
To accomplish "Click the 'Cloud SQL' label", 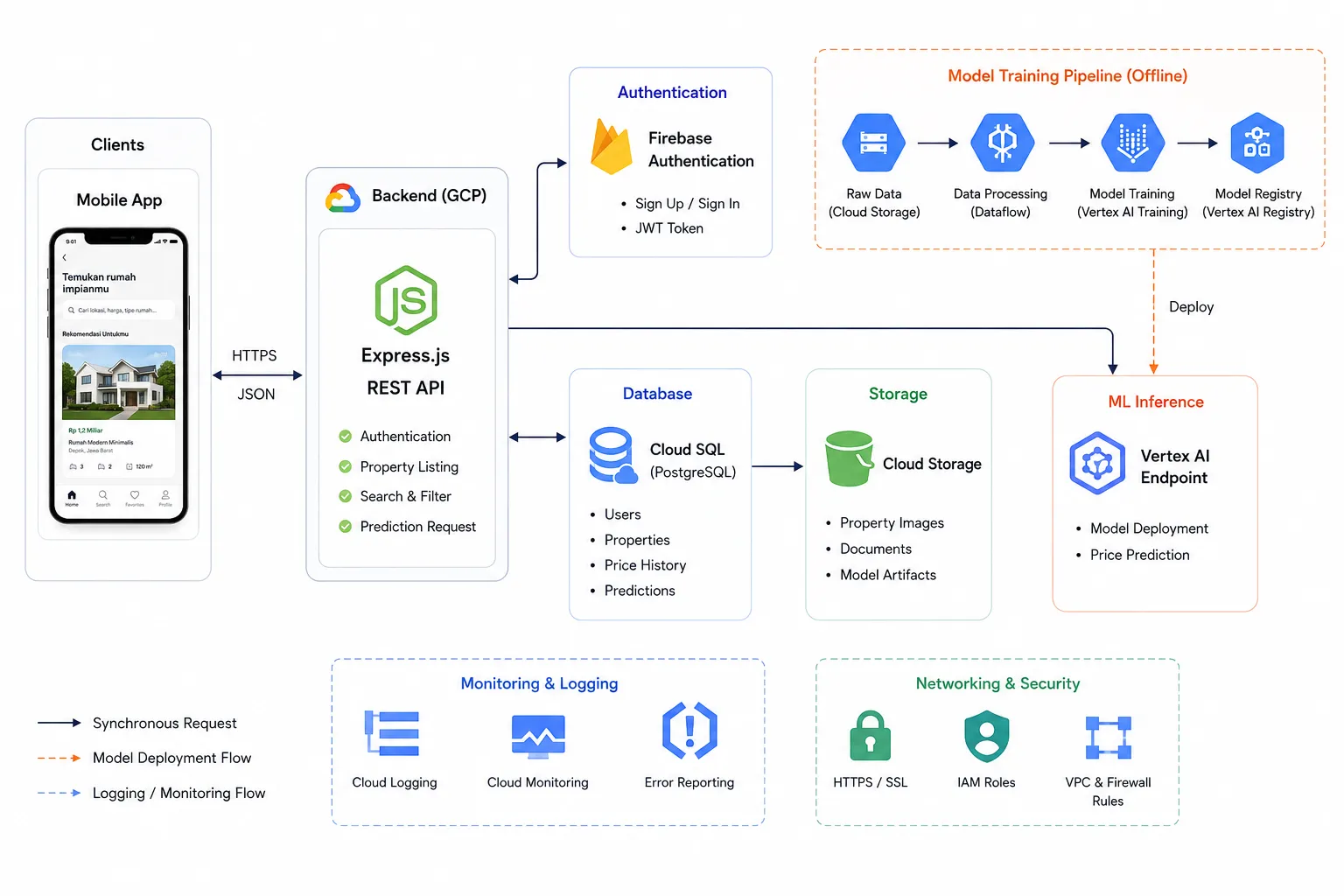I will 687,449.
